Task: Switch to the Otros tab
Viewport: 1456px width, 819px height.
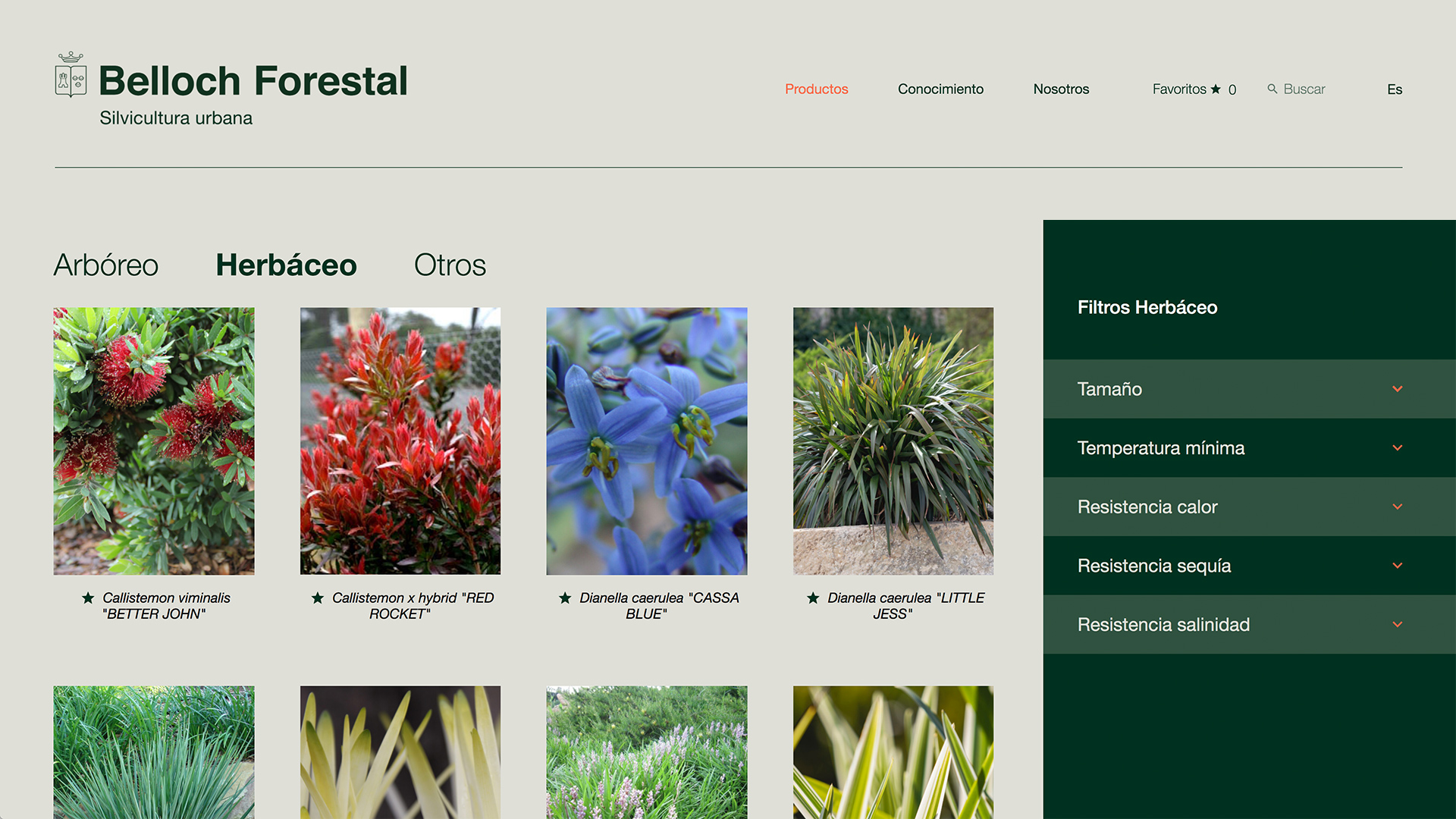Action: coord(450,265)
